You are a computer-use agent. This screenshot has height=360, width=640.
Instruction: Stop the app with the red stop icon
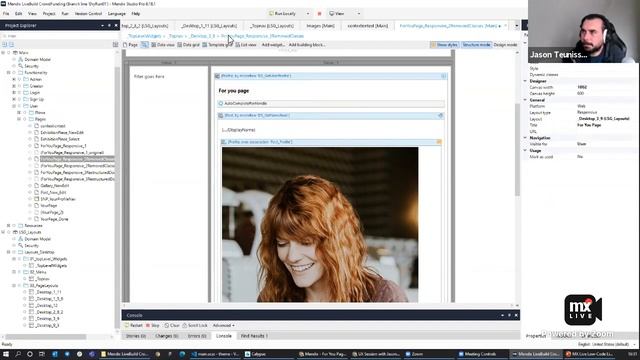319,13
